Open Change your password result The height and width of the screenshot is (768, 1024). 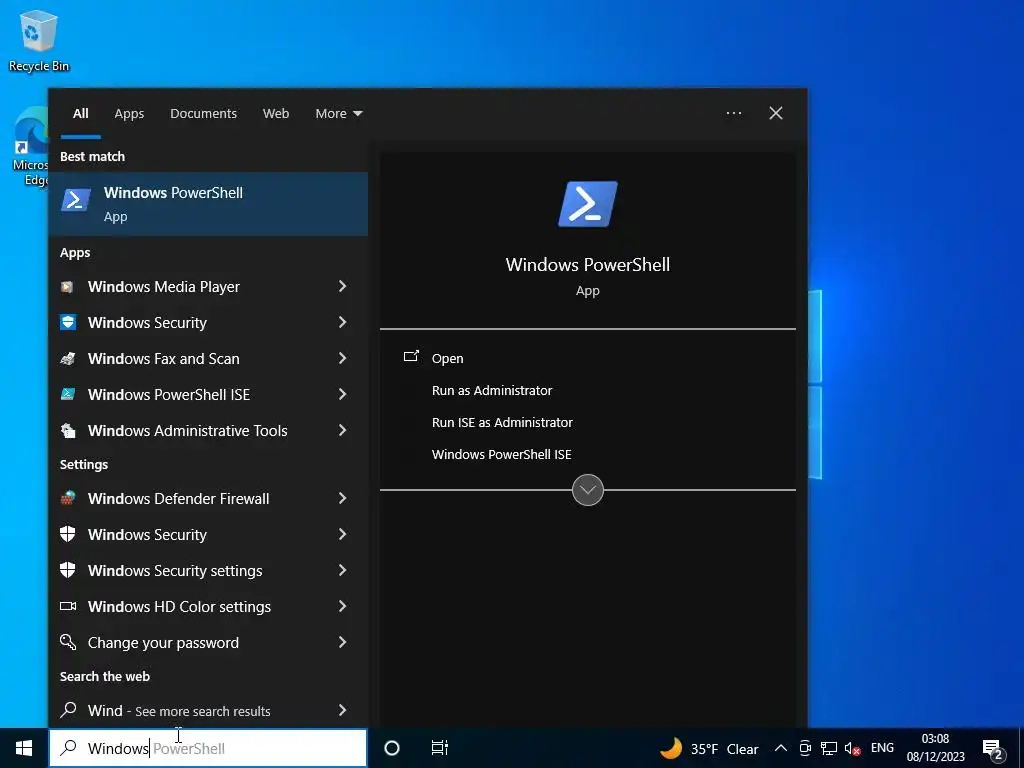(208, 642)
